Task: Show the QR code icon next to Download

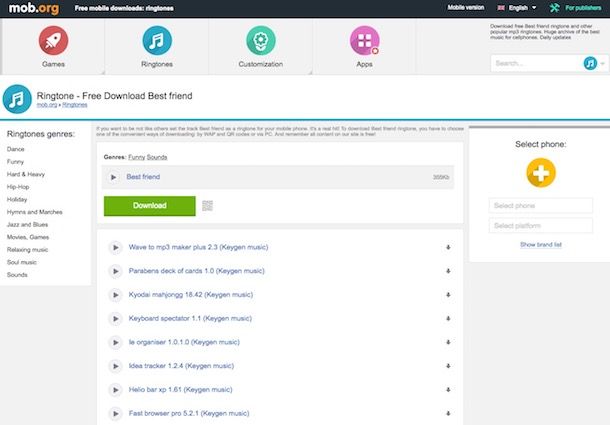Action: (207, 206)
